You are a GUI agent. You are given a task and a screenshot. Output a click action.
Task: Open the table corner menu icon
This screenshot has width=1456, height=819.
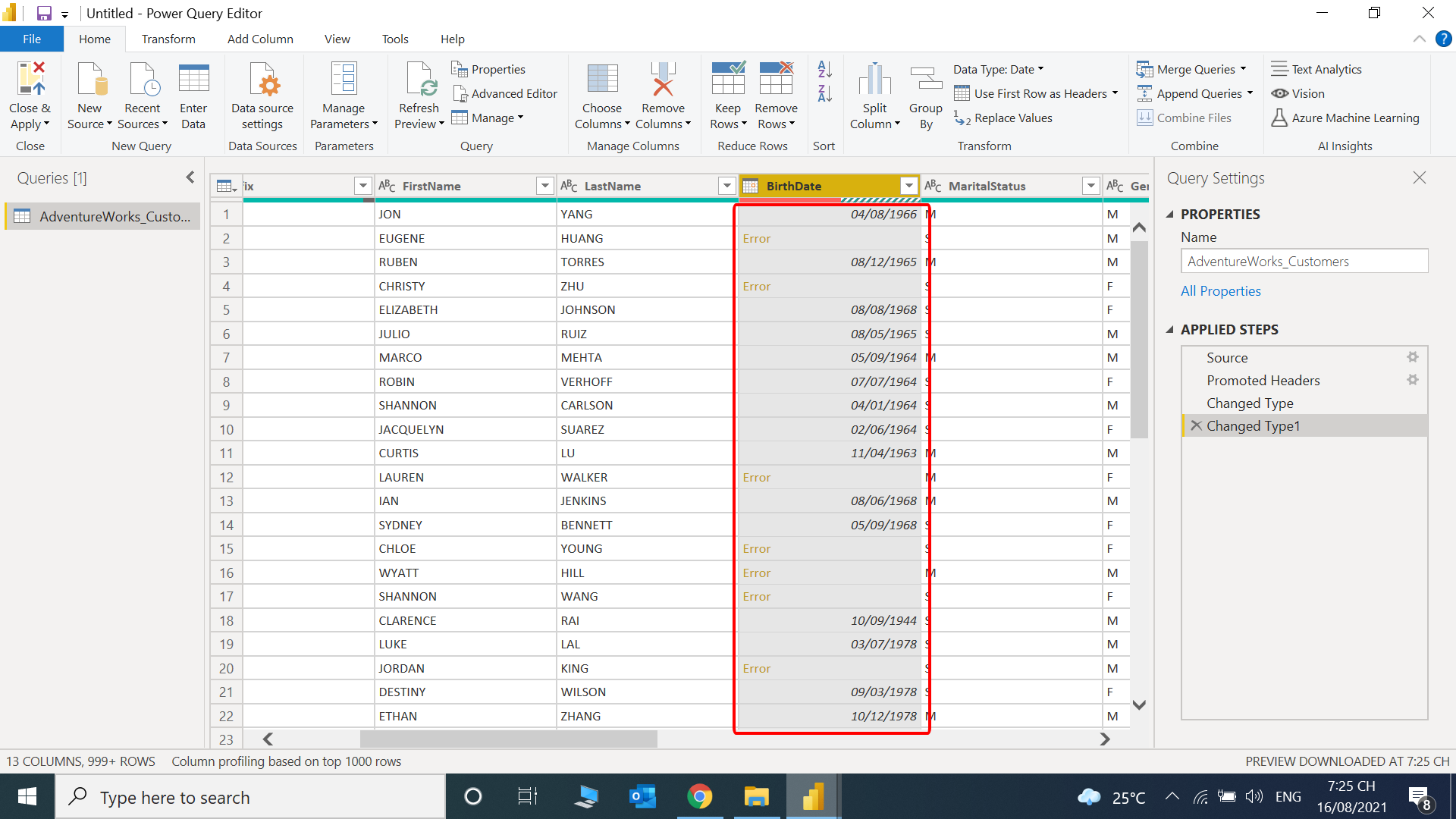point(226,186)
